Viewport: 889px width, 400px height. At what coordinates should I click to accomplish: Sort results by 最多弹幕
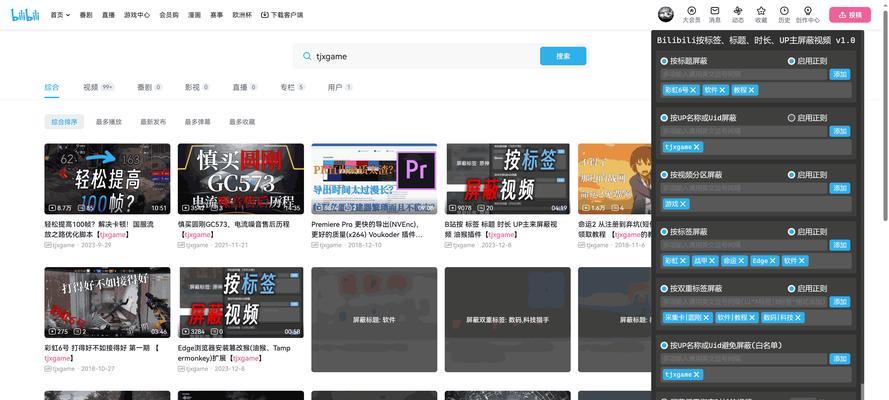(198, 122)
